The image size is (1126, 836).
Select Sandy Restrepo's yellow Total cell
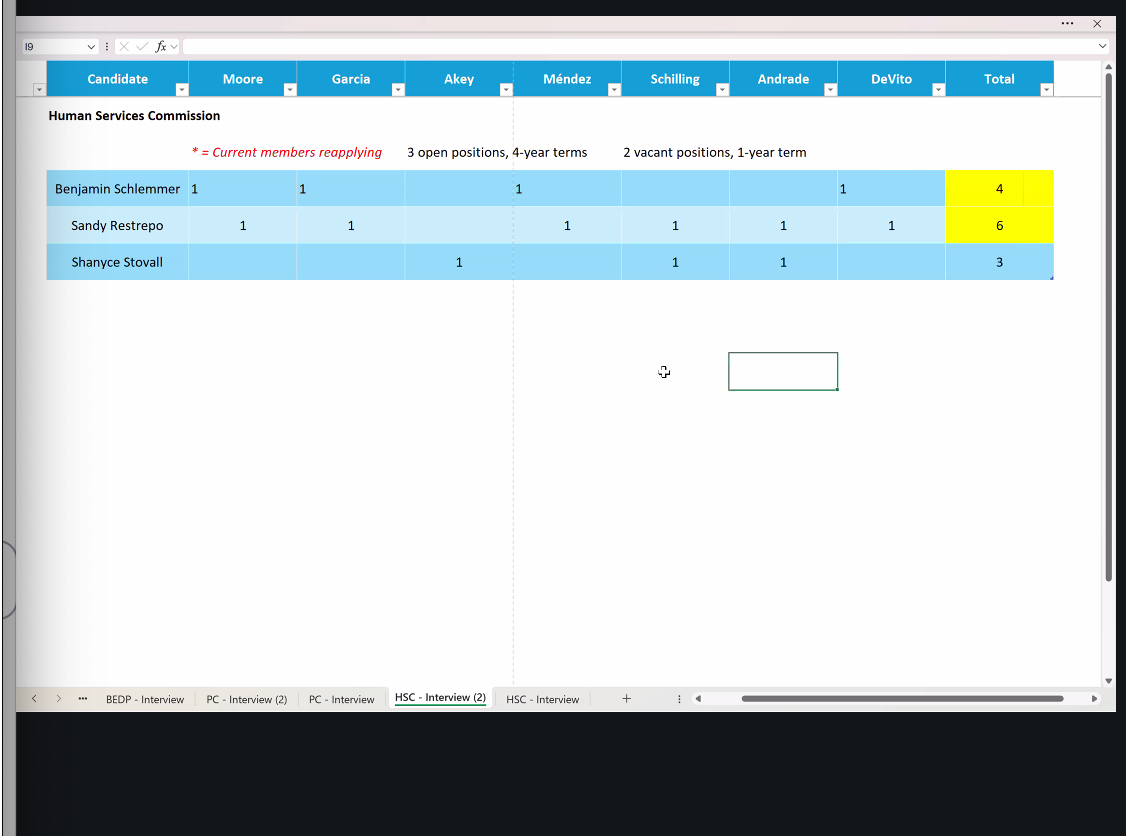pyautogui.click(x=999, y=226)
